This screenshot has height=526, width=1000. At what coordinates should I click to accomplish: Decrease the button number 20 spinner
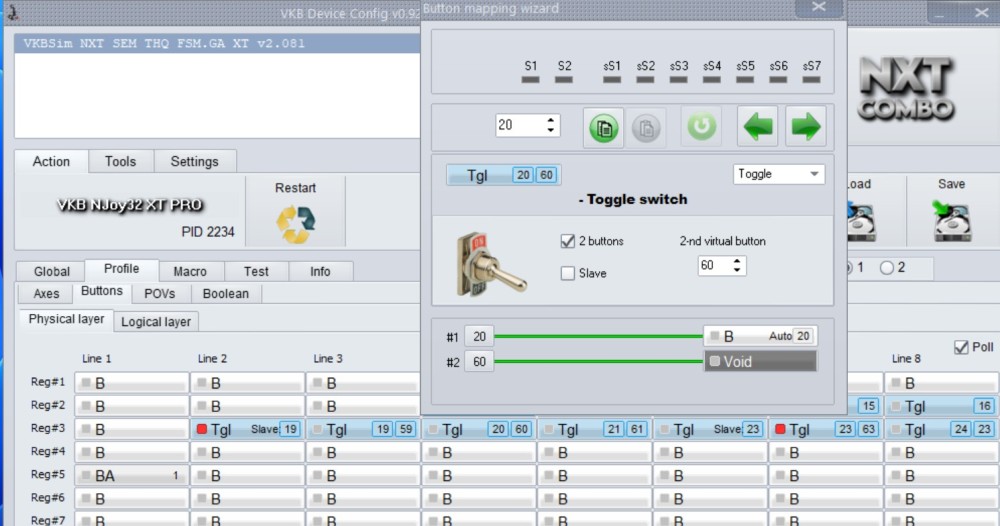551,130
